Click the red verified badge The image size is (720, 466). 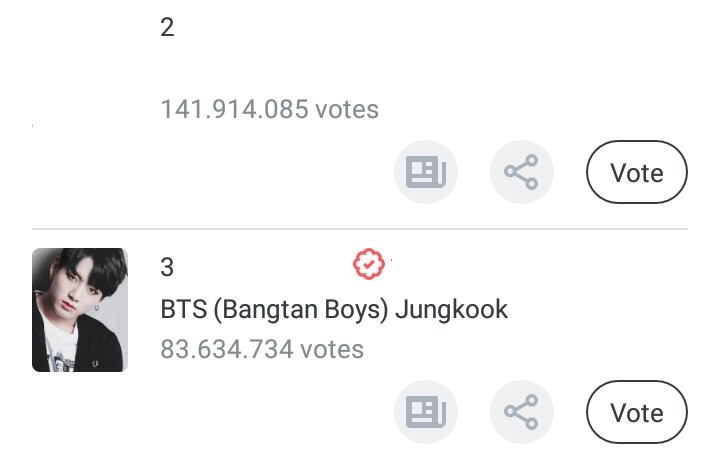click(x=369, y=265)
